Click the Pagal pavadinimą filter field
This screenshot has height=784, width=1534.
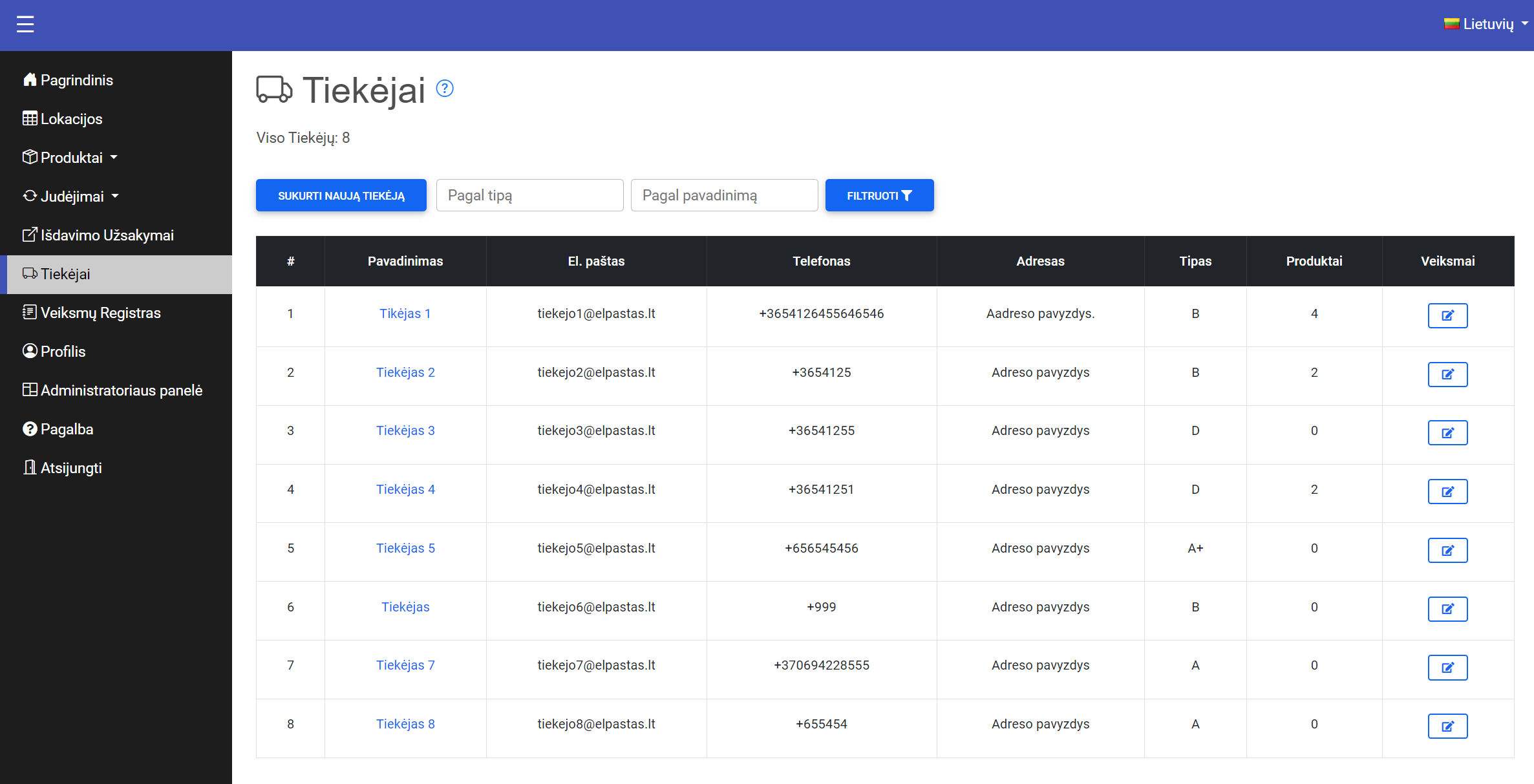[x=724, y=195]
